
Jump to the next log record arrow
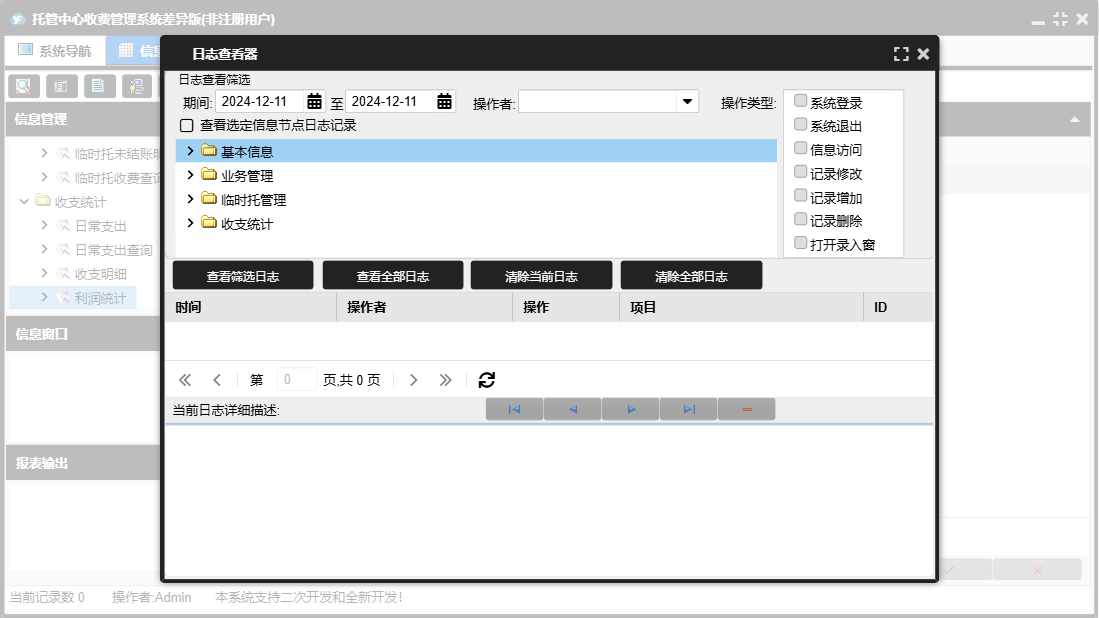tap(631, 409)
